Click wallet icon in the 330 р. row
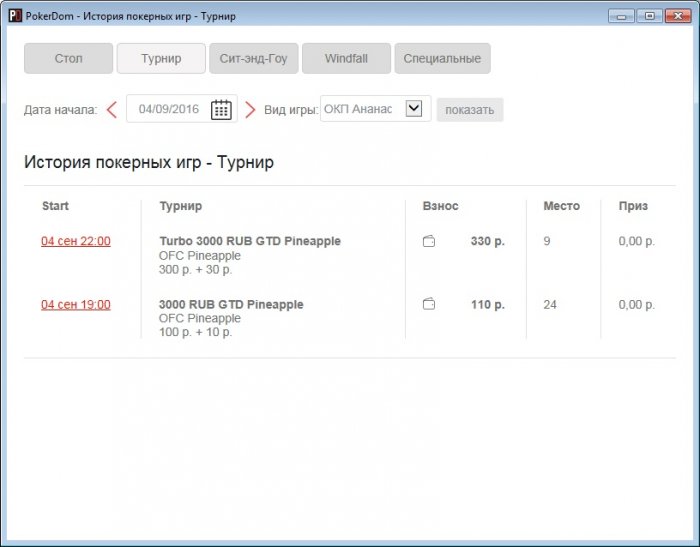The width and height of the screenshot is (700, 547). click(429, 241)
